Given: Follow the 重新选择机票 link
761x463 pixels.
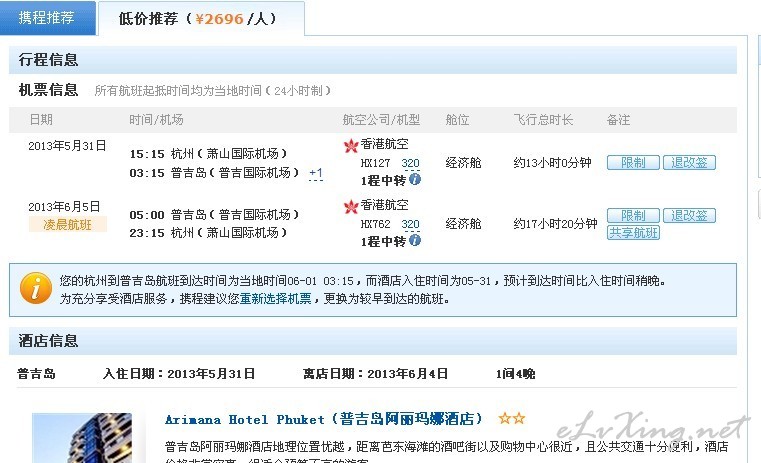Looking at the screenshot, I should [x=275, y=298].
